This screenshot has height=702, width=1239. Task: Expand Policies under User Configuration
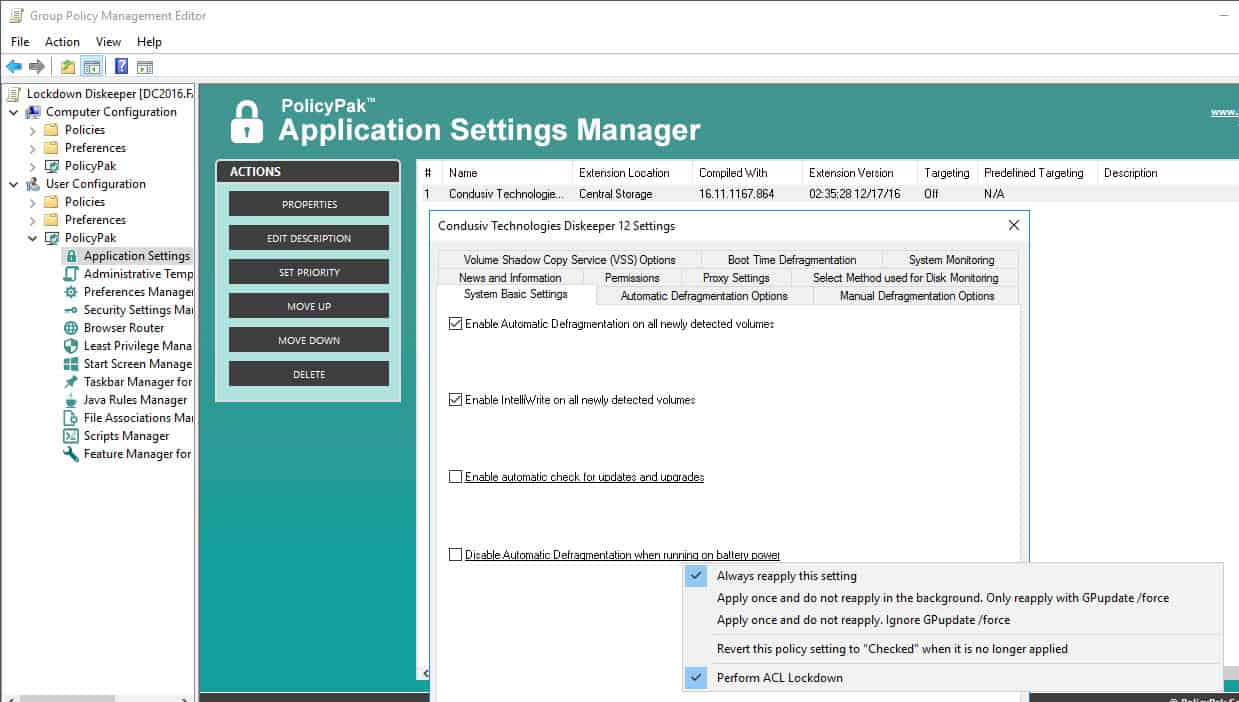33,202
